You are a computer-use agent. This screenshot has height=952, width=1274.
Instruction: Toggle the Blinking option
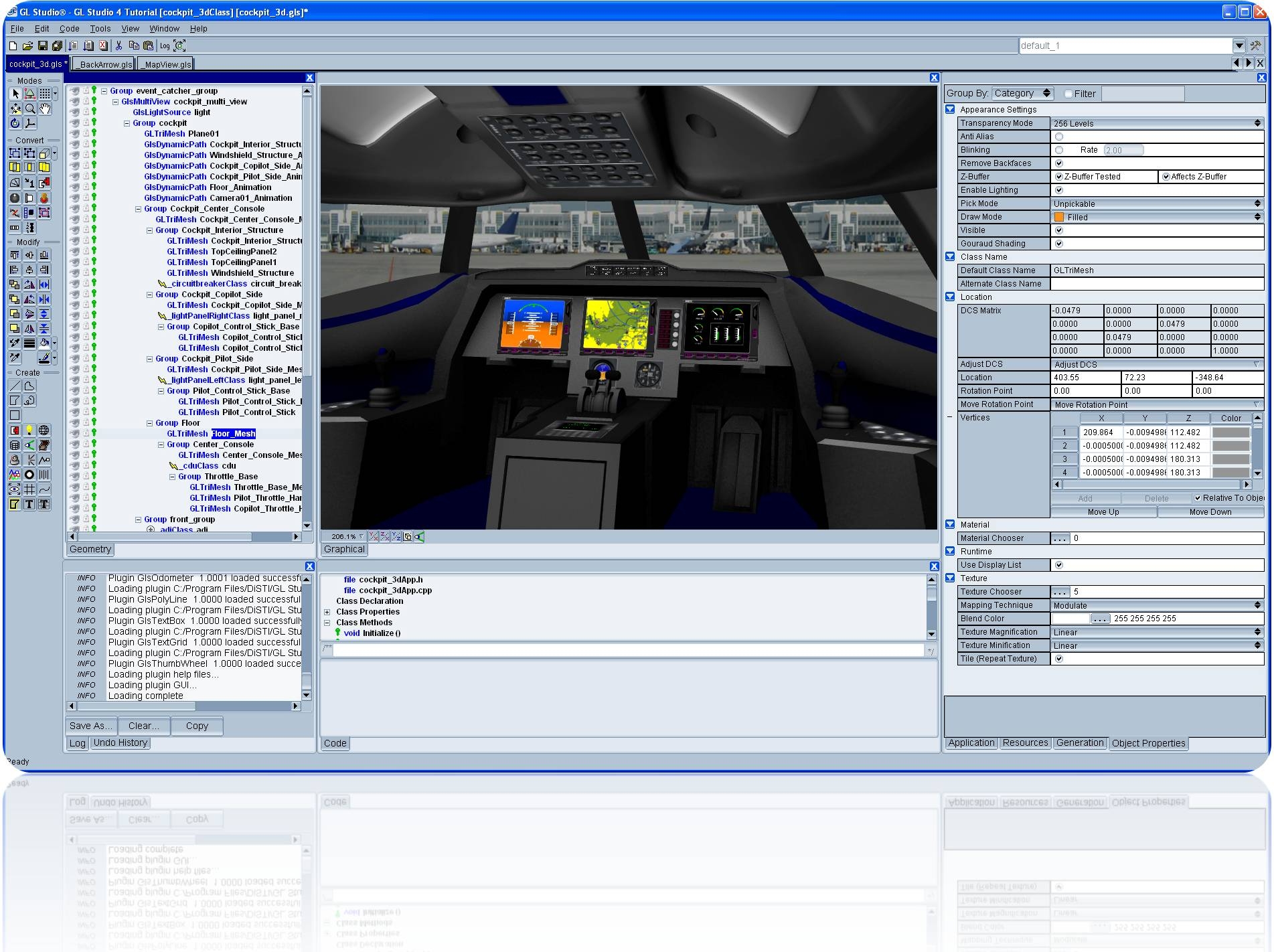point(1059,150)
